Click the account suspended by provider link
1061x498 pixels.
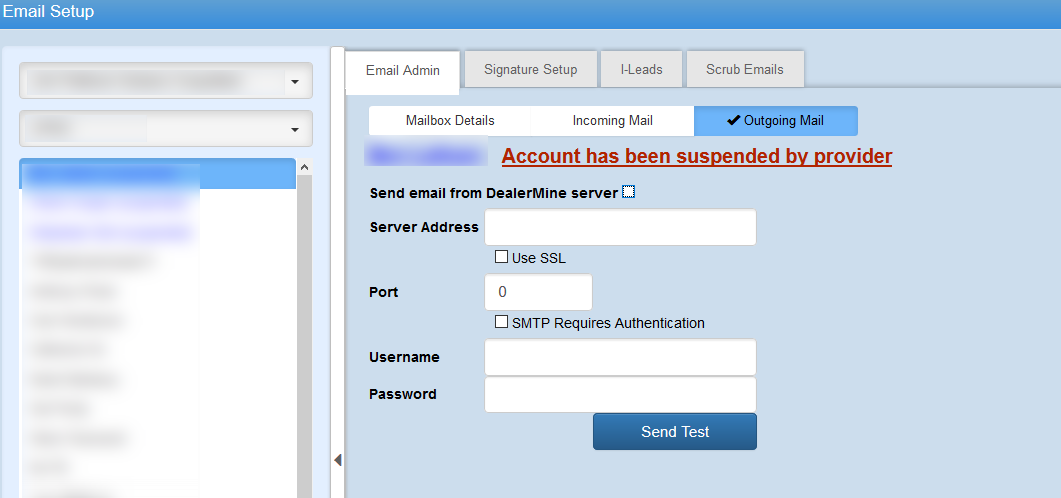(x=697, y=156)
